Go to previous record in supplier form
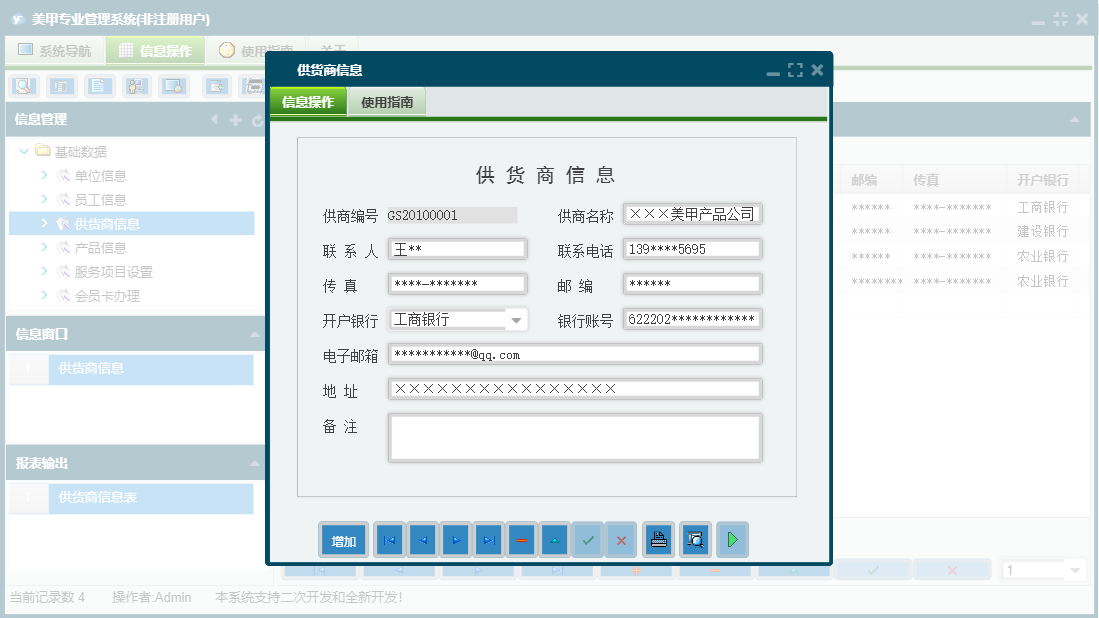This screenshot has height=618, width=1099. [424, 539]
